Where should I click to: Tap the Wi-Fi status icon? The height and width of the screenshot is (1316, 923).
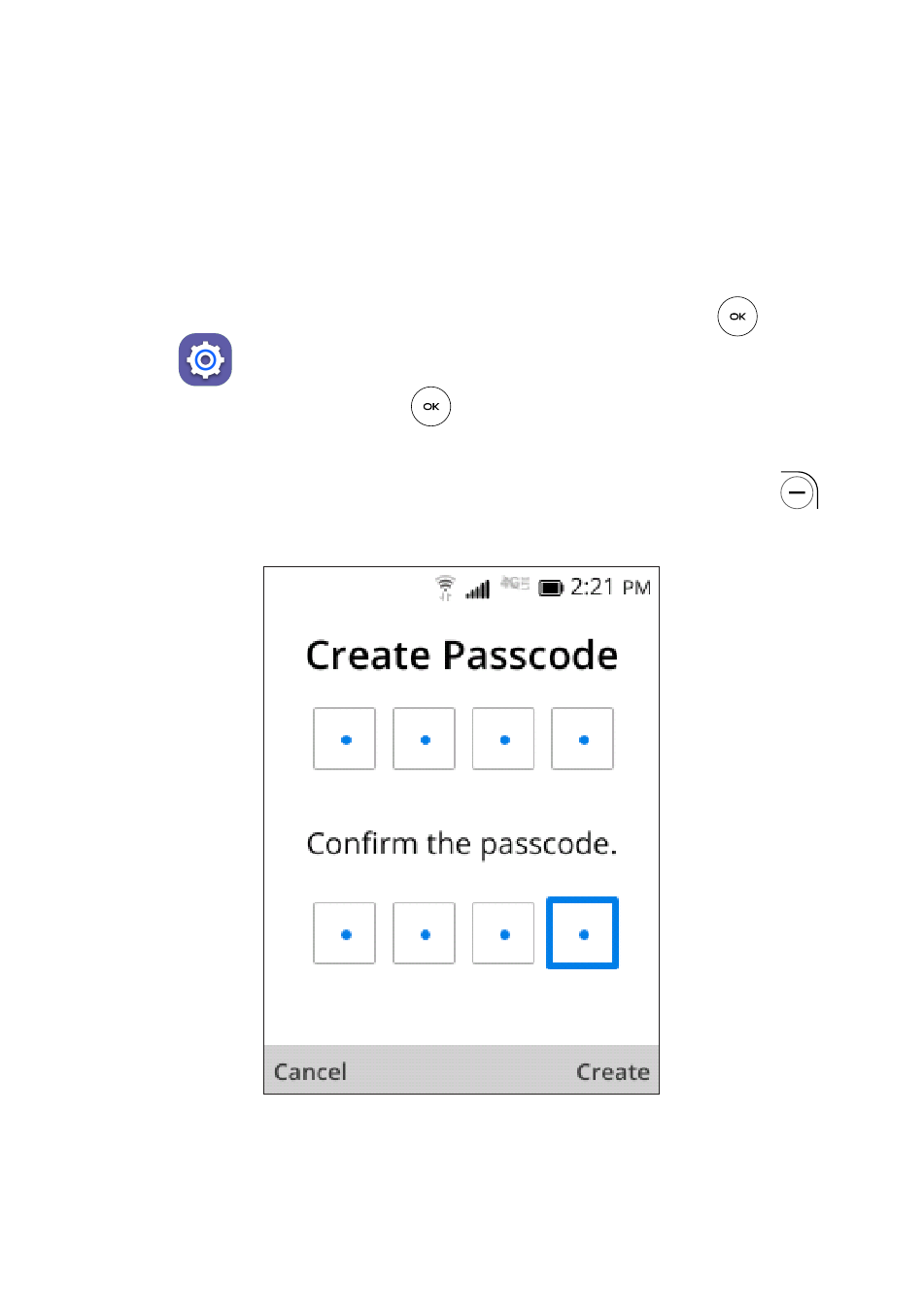(x=445, y=588)
